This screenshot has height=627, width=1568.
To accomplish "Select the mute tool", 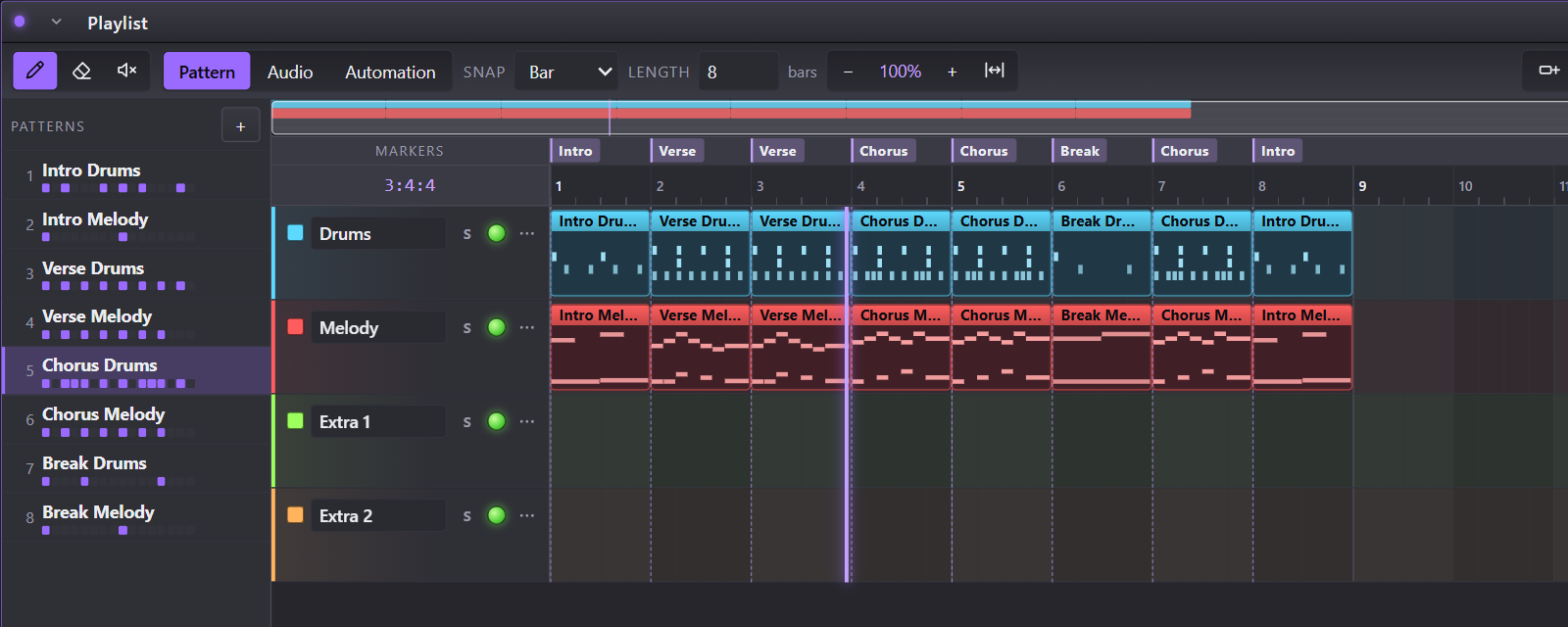I will tap(126, 71).
